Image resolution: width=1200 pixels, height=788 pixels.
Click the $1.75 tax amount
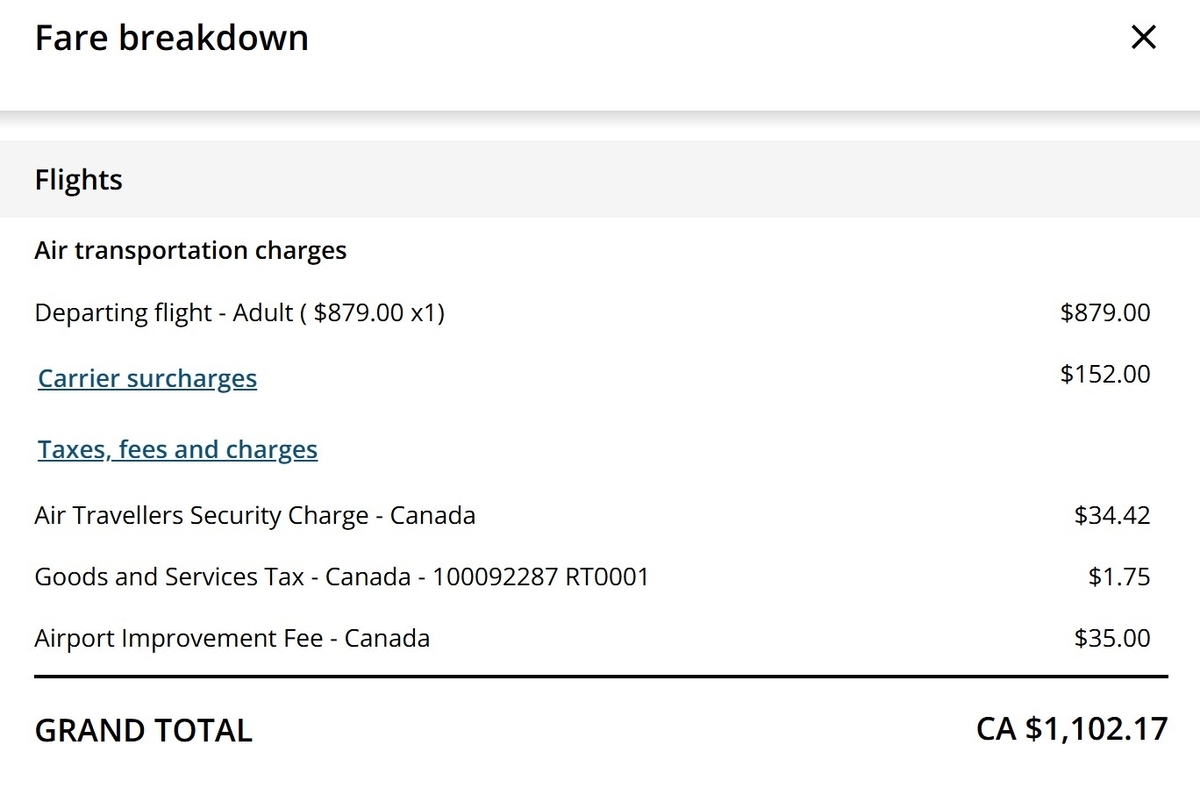pos(1119,577)
